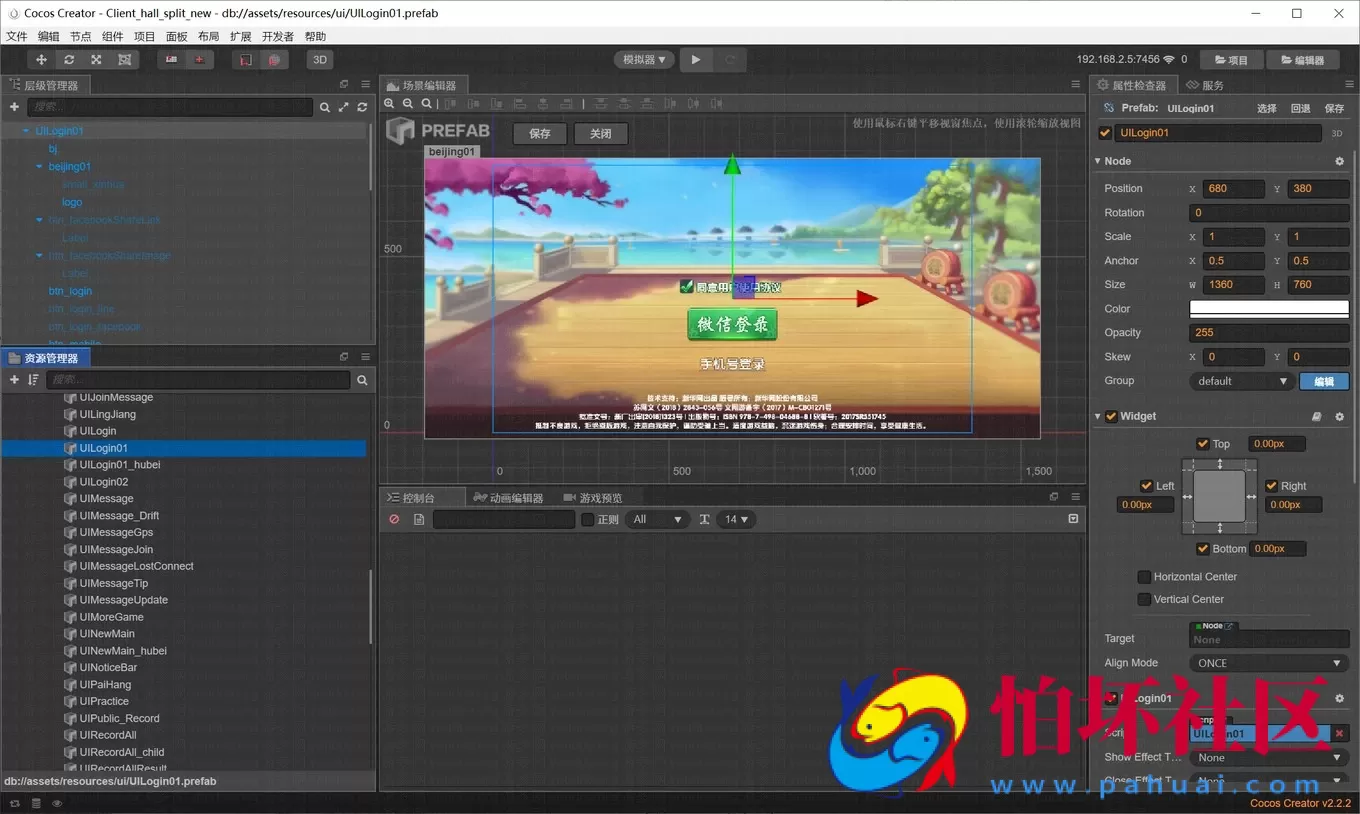Image resolution: width=1360 pixels, height=814 pixels.
Task: Select the rotate transform tool
Action: pyautogui.click(x=69, y=60)
